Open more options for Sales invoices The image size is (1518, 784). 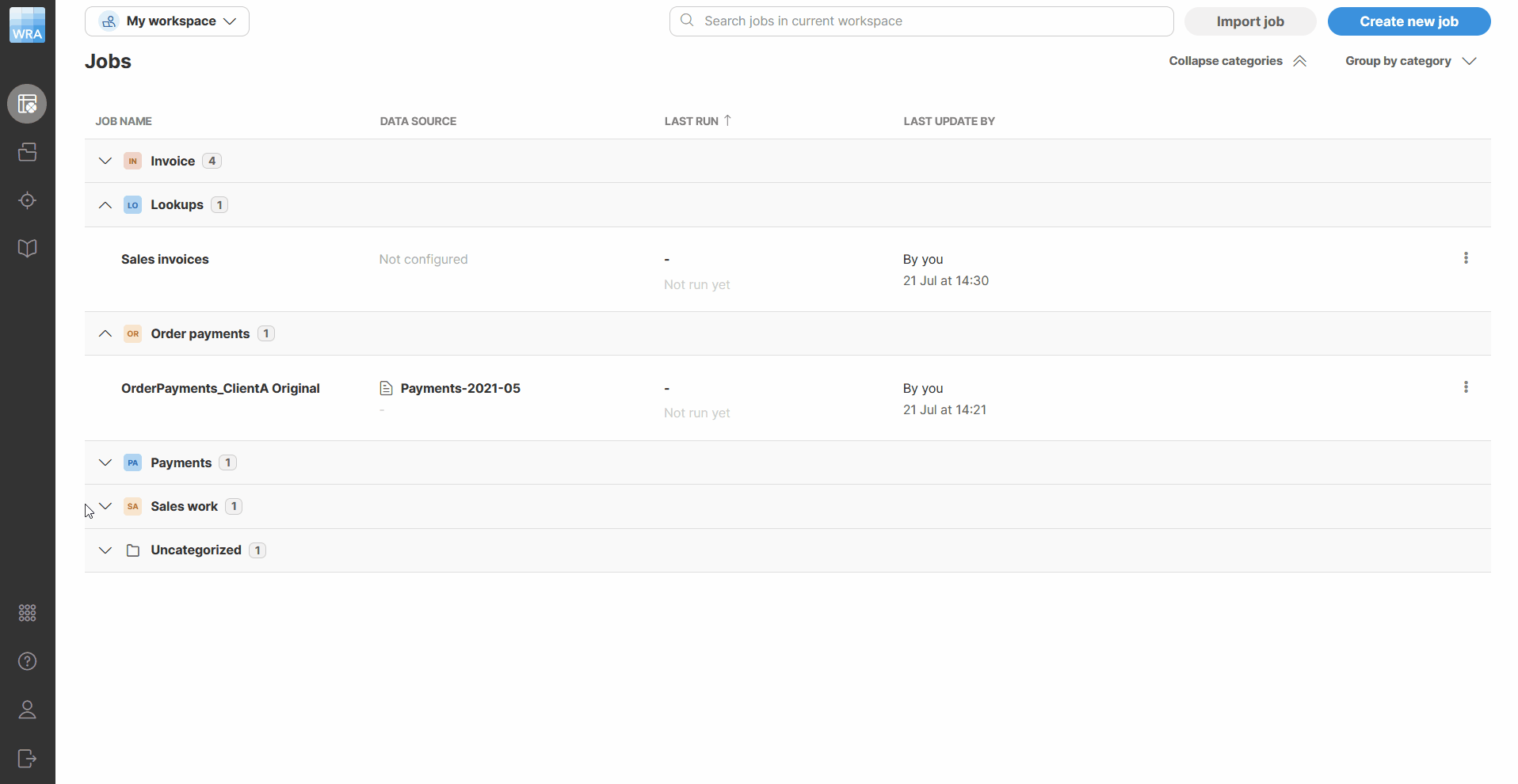tap(1466, 258)
